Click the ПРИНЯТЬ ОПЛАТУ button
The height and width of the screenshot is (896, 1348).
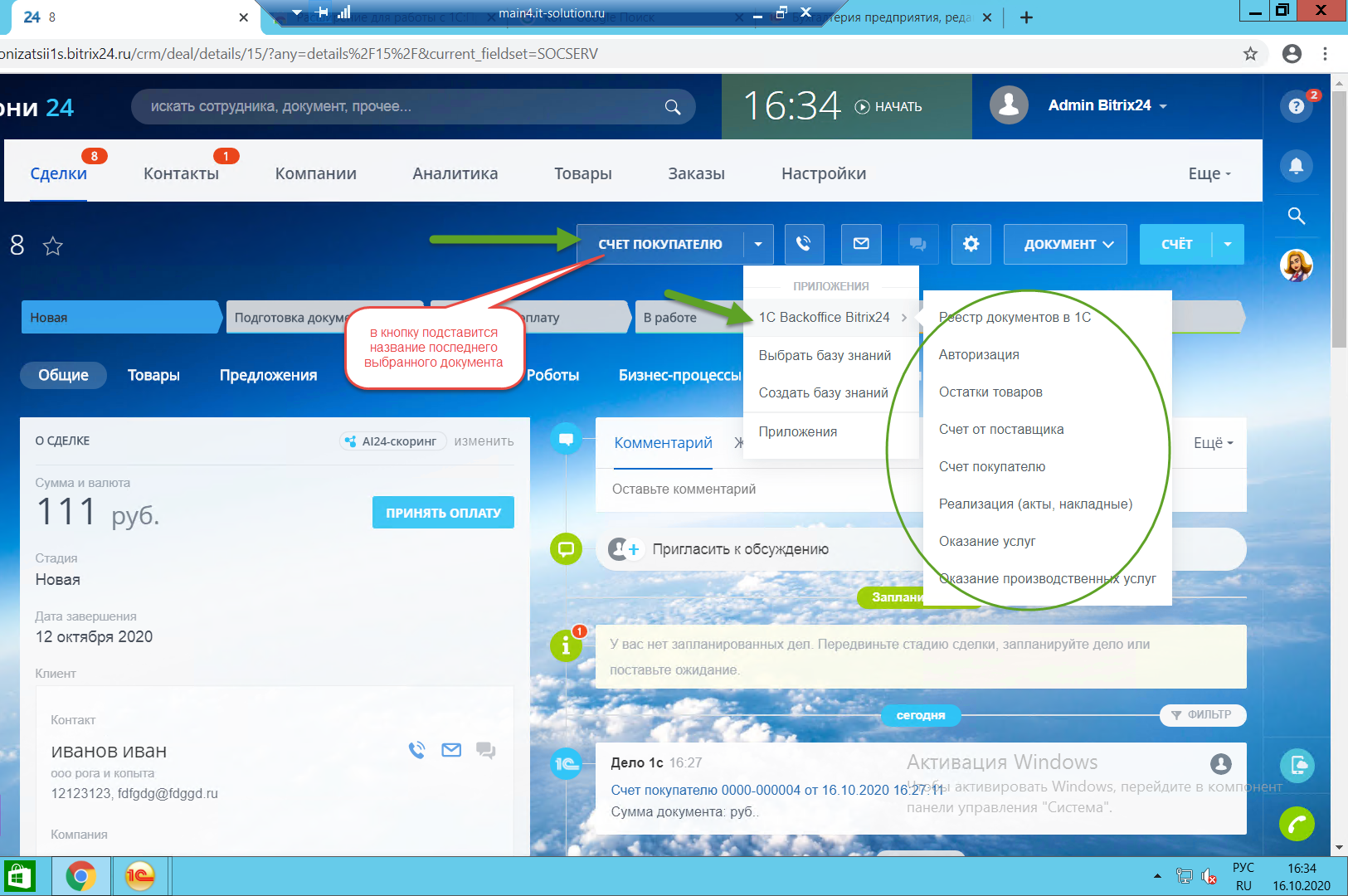[x=443, y=513]
